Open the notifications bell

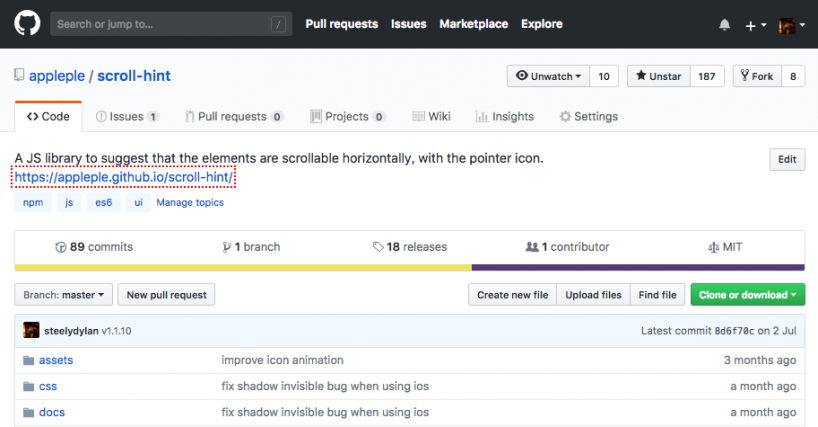(724, 25)
